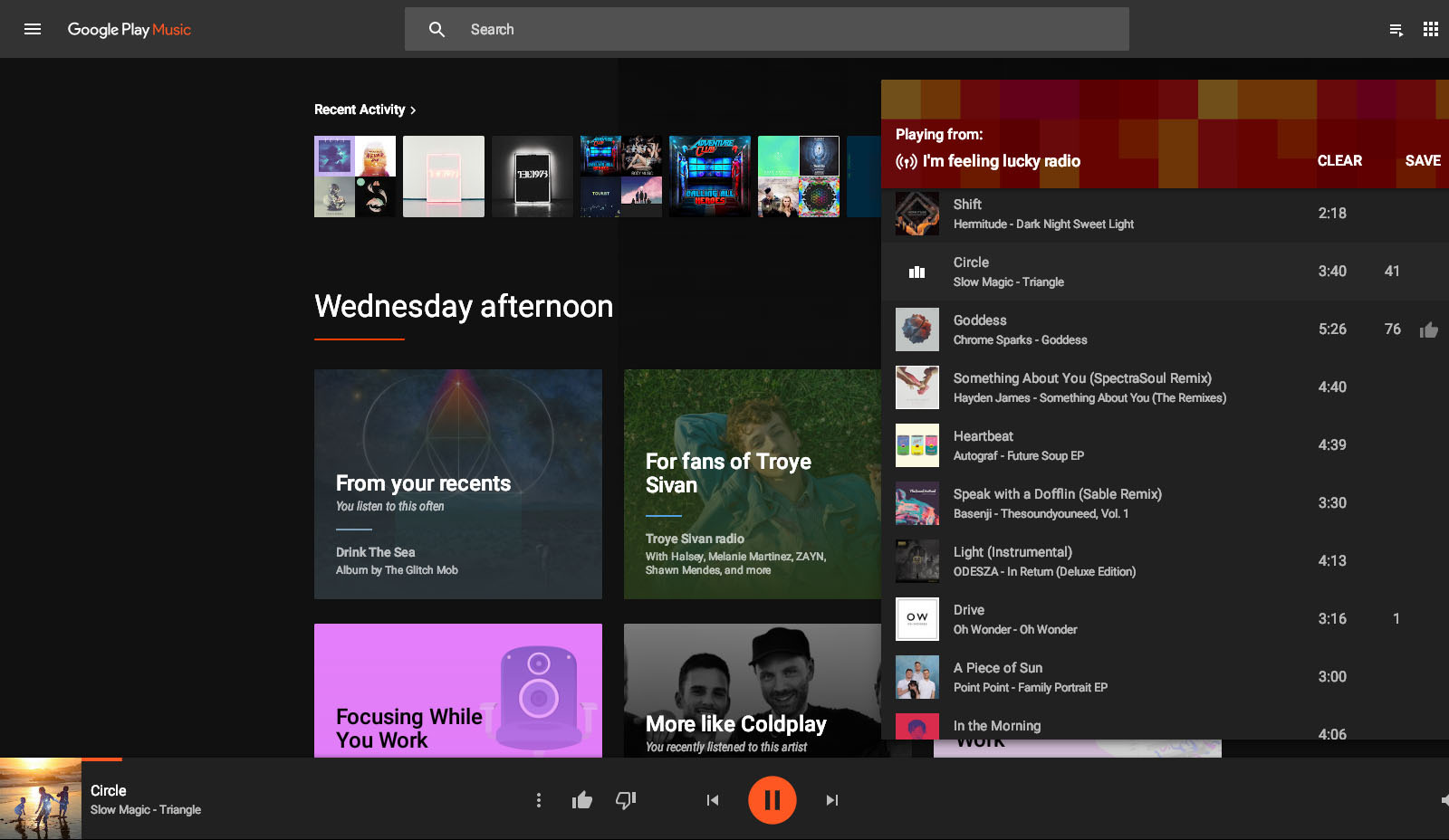Open More like Coldplay card
Viewport: 1449px width, 840px height.
pyautogui.click(x=752, y=691)
